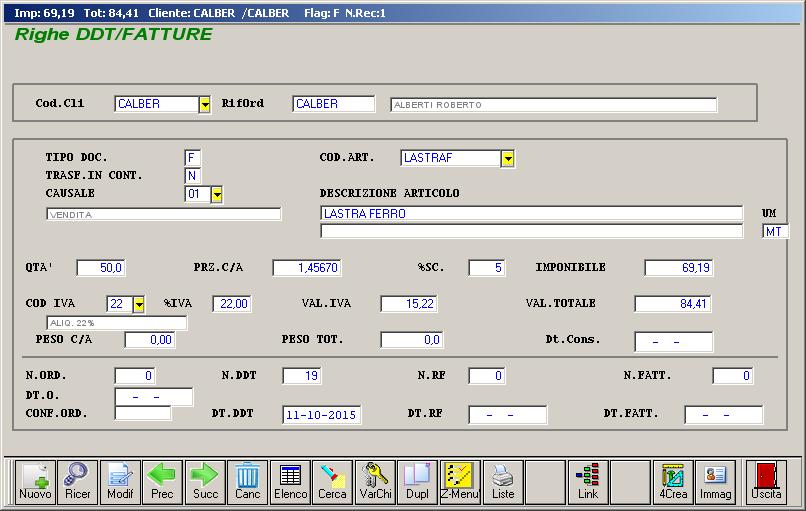Click the ALBERTI ROBERTO name field
Screen dimensions: 806x511
point(553,105)
